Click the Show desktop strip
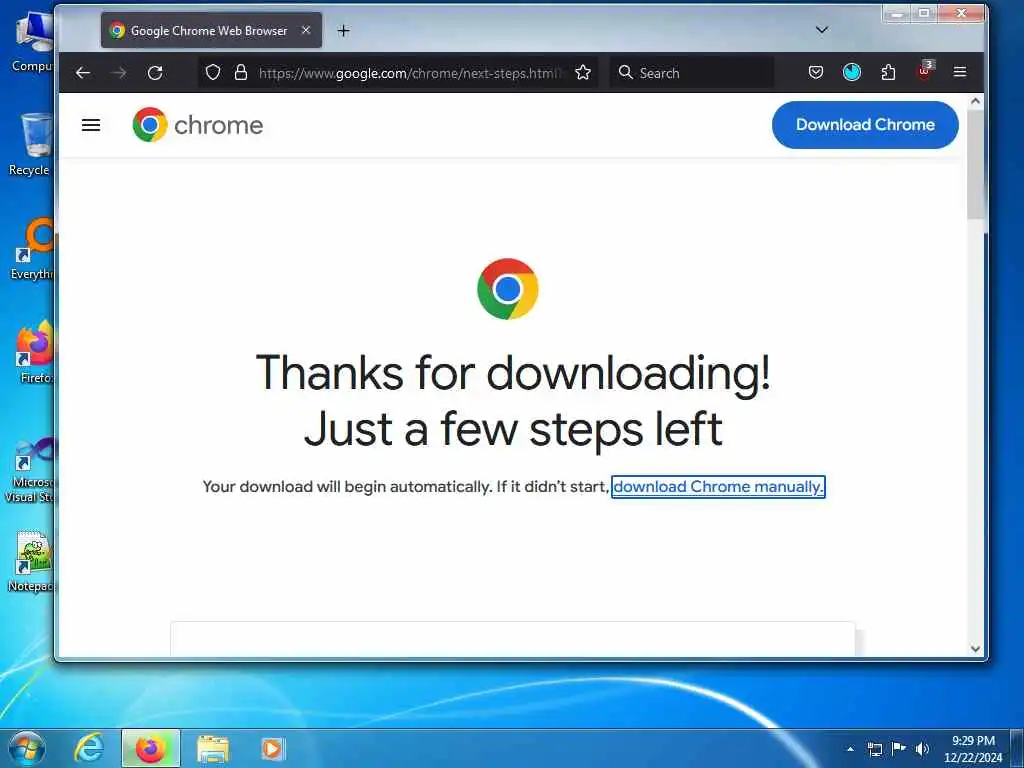Viewport: 1024px width, 768px height. pyautogui.click(x=1017, y=748)
